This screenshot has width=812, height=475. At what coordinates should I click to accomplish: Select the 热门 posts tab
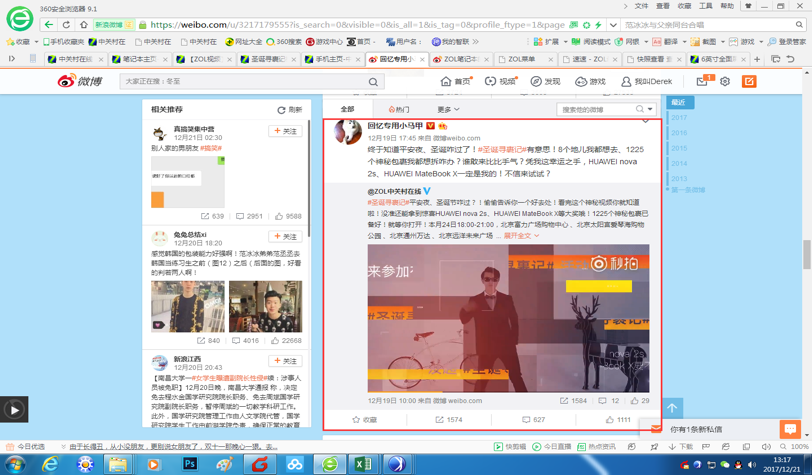(399, 109)
